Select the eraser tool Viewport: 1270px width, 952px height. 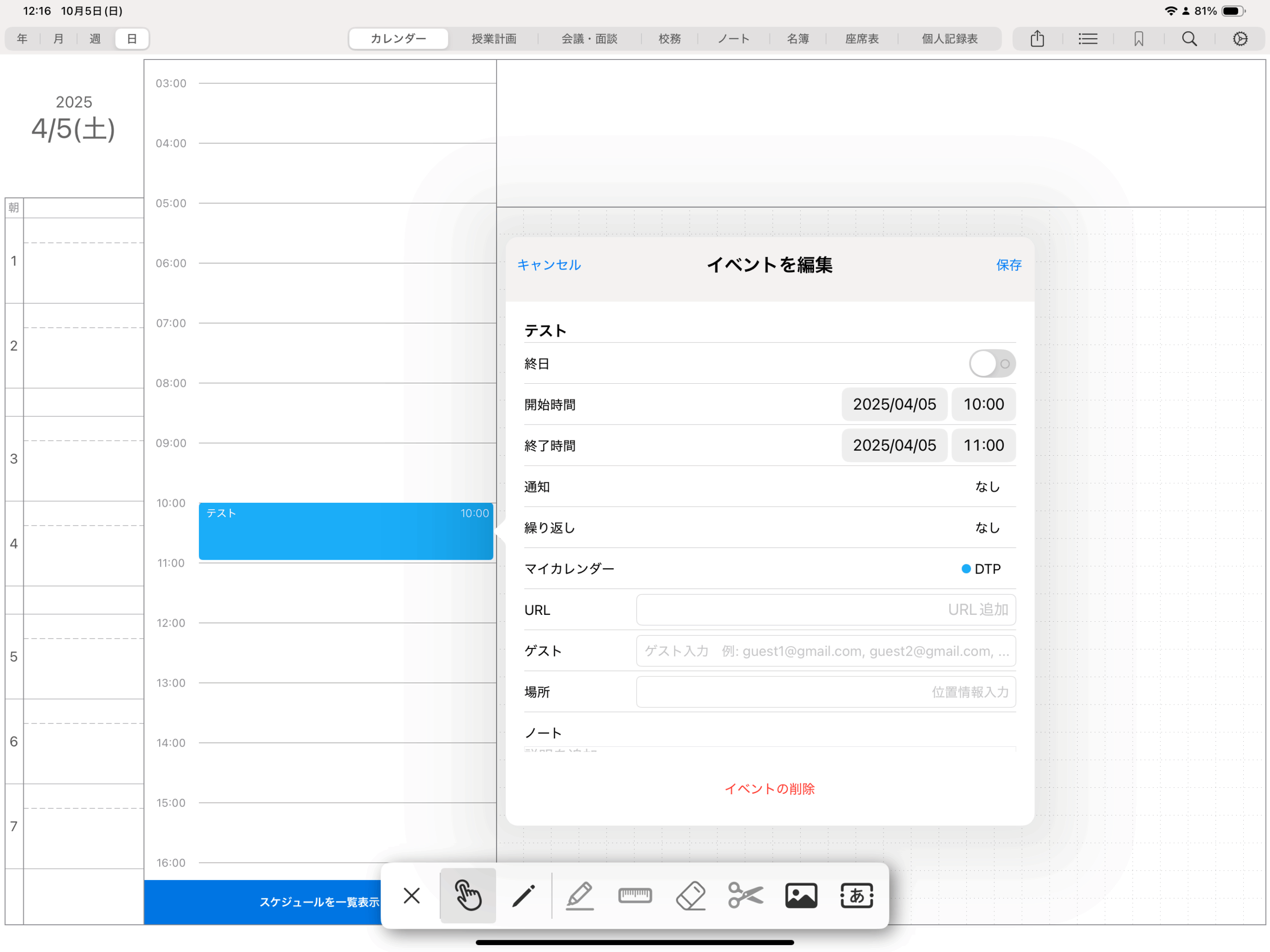coord(691,895)
